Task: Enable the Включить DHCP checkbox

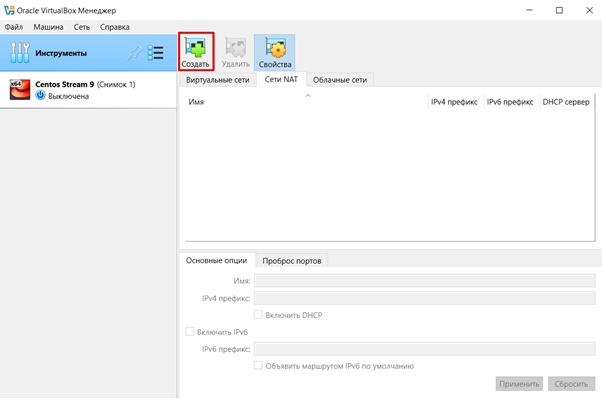Action: click(x=259, y=315)
